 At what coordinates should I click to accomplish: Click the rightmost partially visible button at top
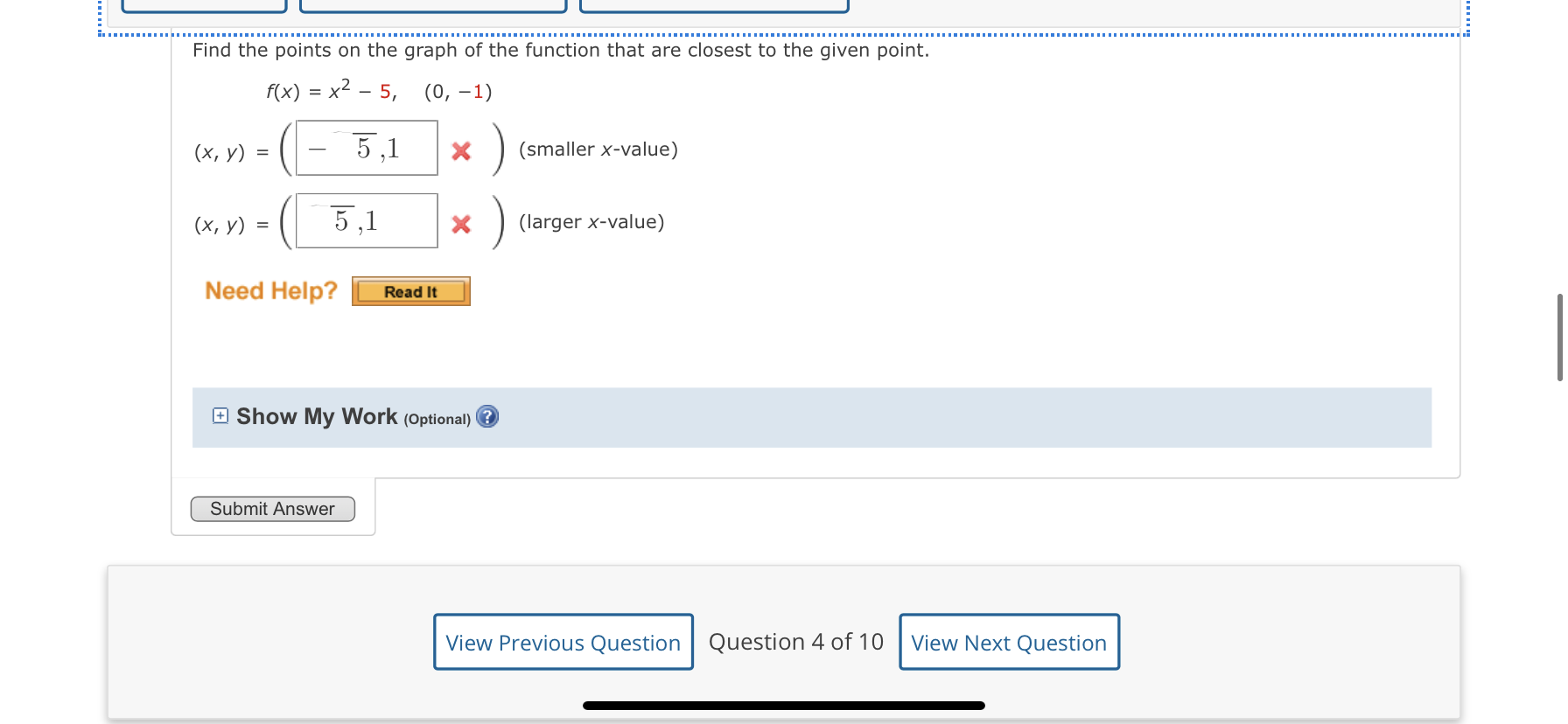click(x=713, y=6)
